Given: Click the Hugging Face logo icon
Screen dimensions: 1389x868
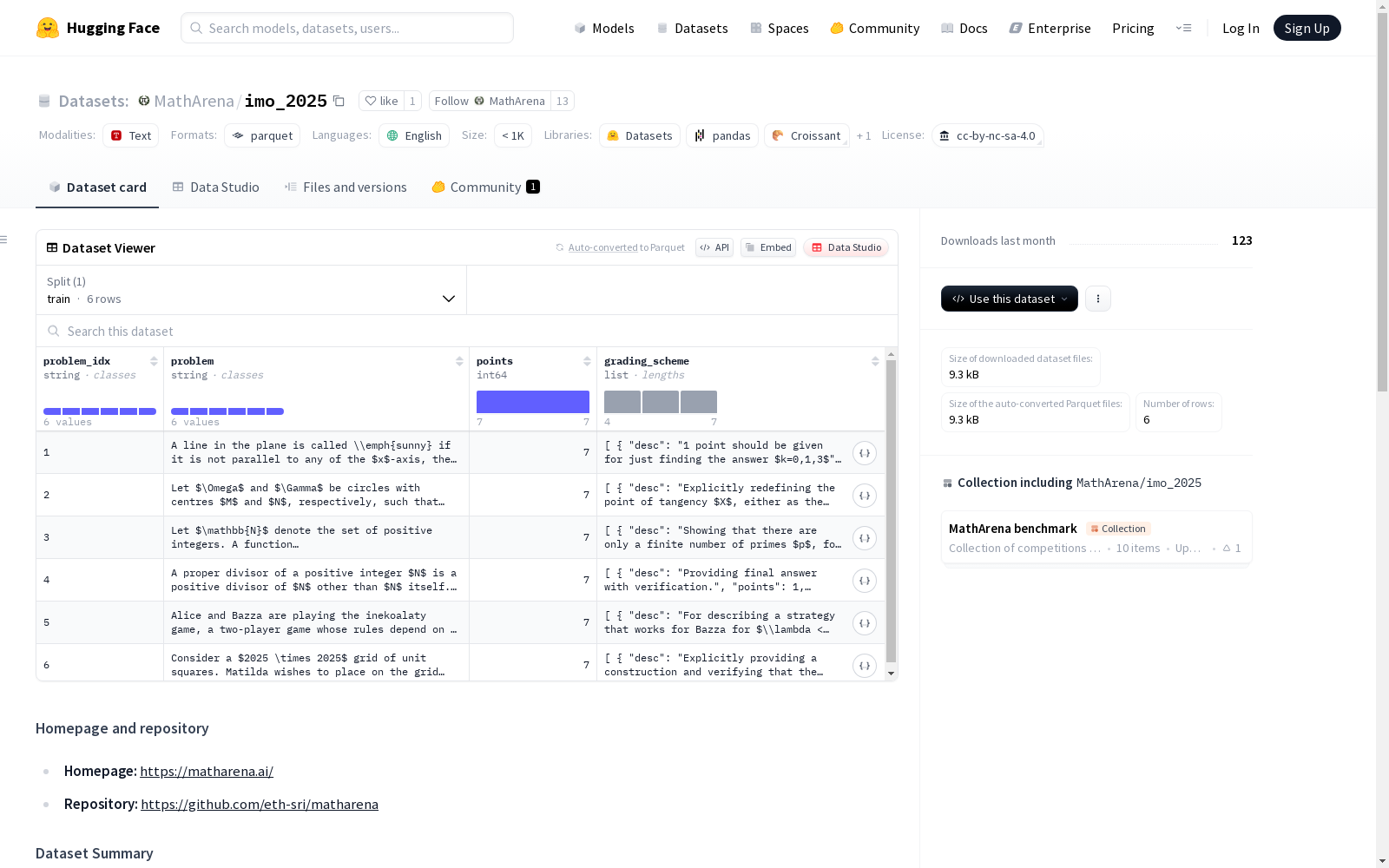Looking at the screenshot, I should pos(48,28).
